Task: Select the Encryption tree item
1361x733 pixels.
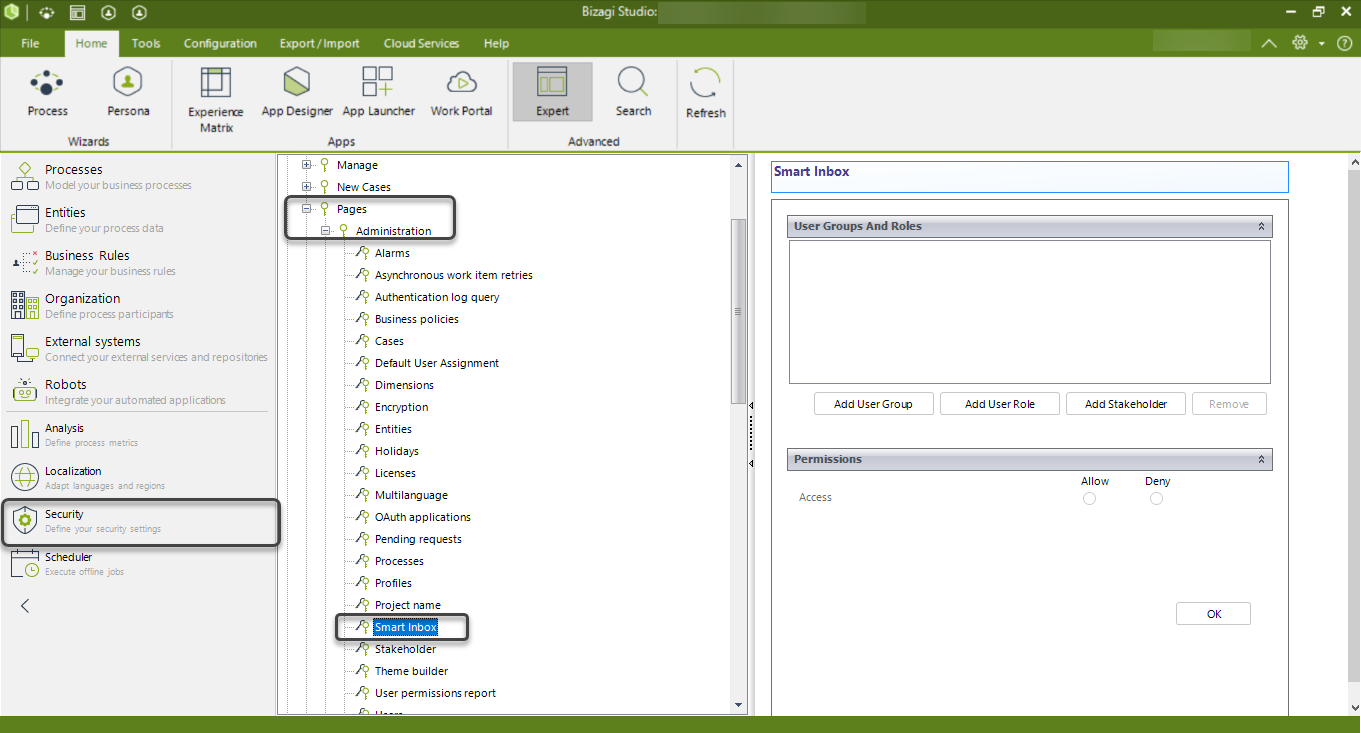Action: [401, 407]
